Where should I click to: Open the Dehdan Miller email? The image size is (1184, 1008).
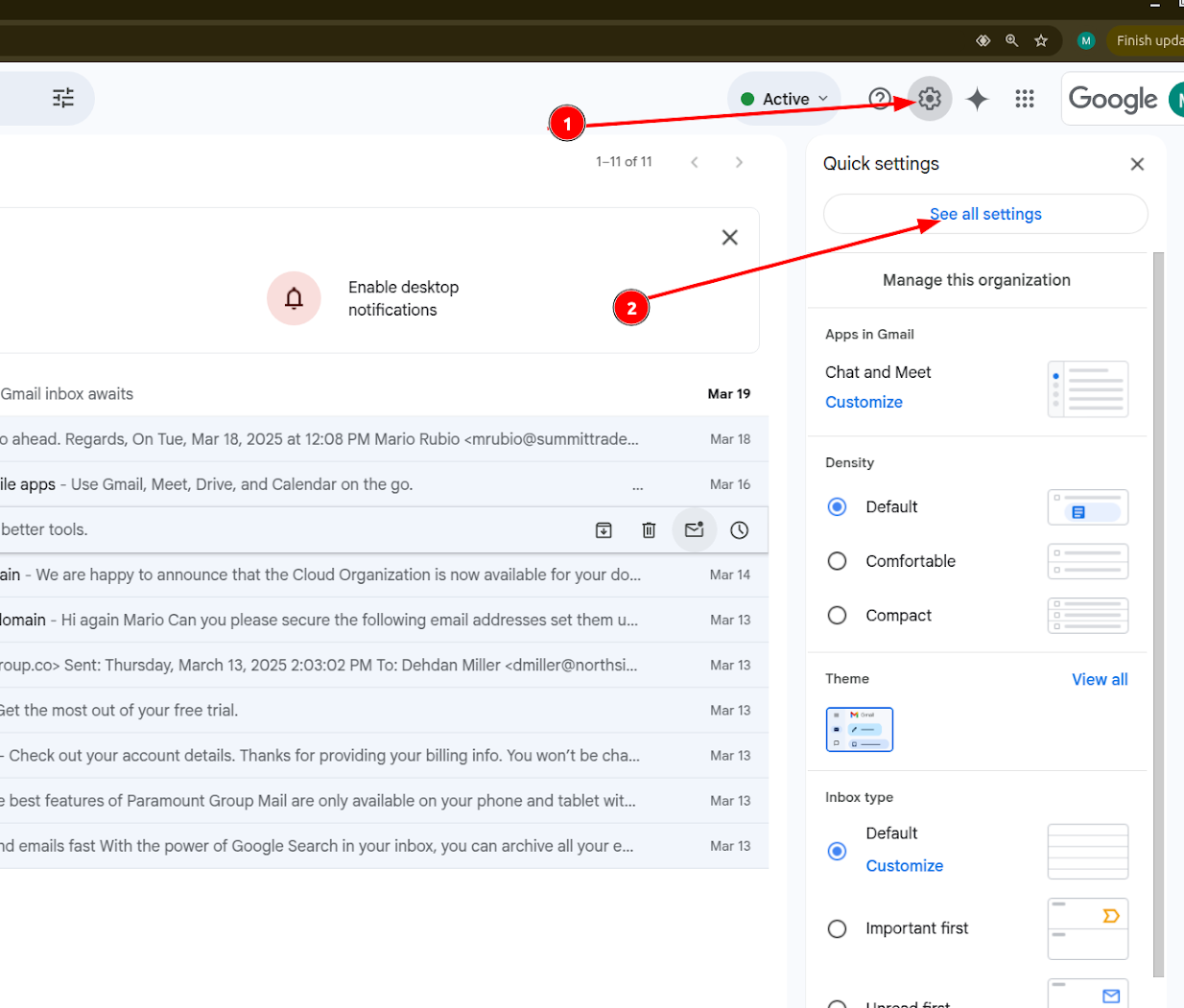(384, 665)
